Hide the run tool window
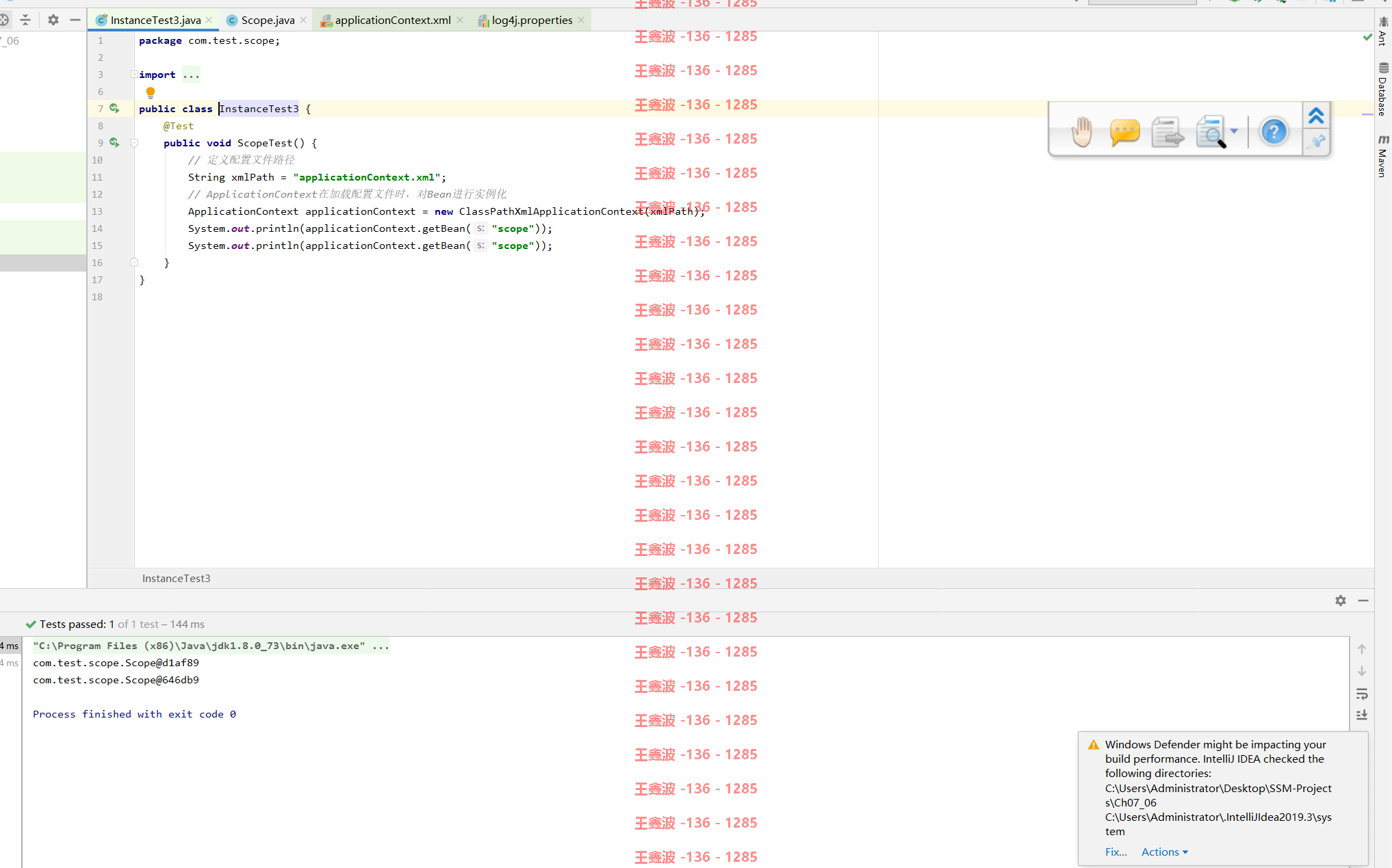Image resolution: width=1392 pixels, height=868 pixels. [x=1363, y=601]
